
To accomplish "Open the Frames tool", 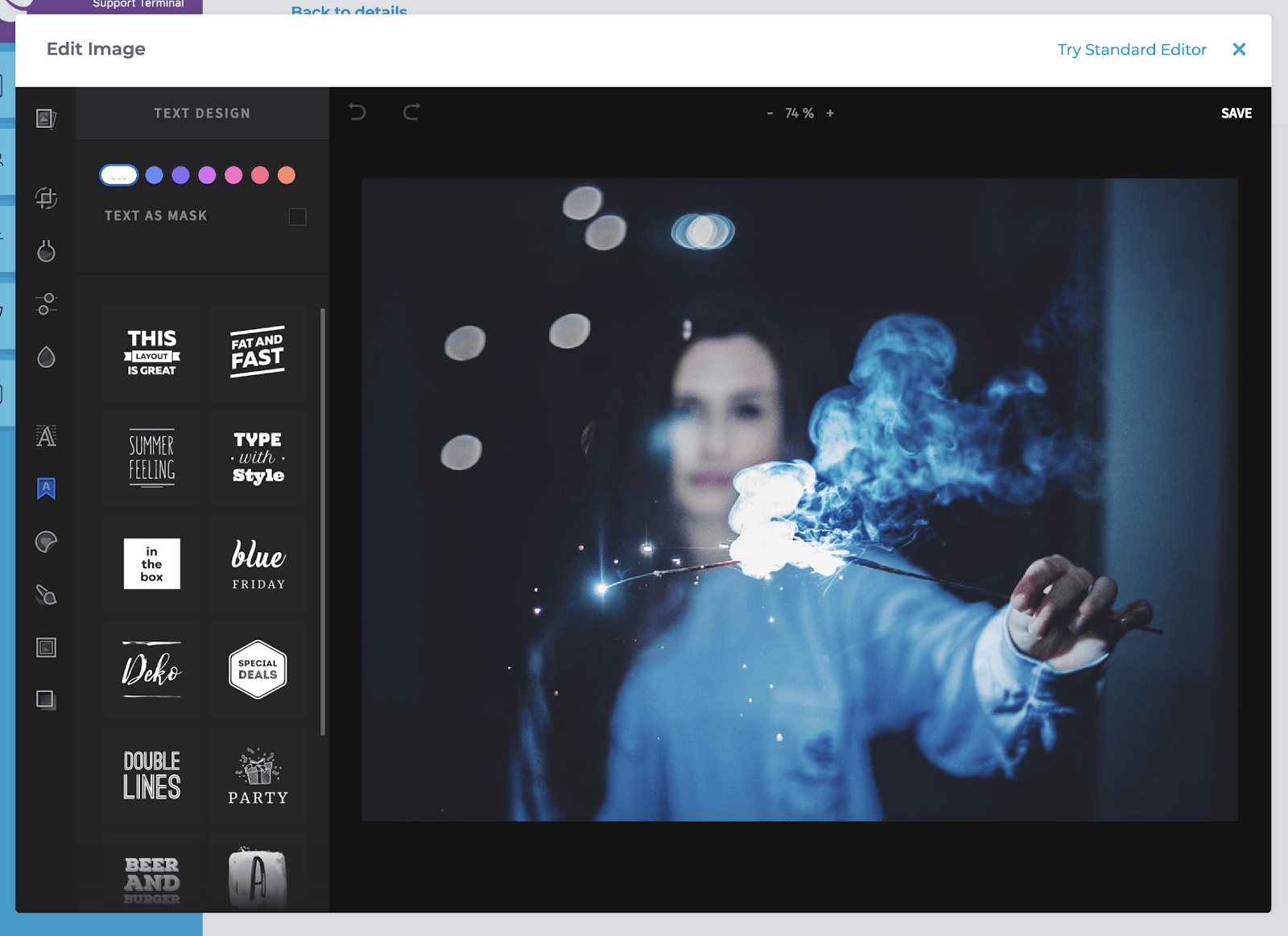I will 46,647.
